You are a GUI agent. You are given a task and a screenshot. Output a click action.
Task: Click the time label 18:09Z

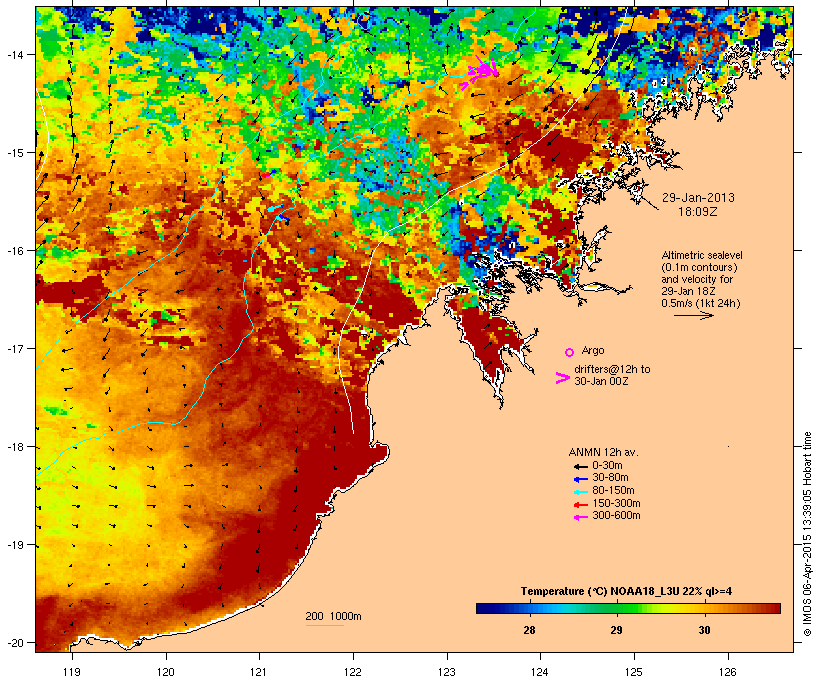coord(698,212)
